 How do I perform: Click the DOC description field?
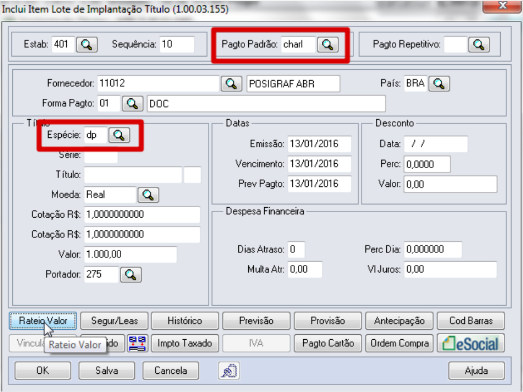(266, 104)
